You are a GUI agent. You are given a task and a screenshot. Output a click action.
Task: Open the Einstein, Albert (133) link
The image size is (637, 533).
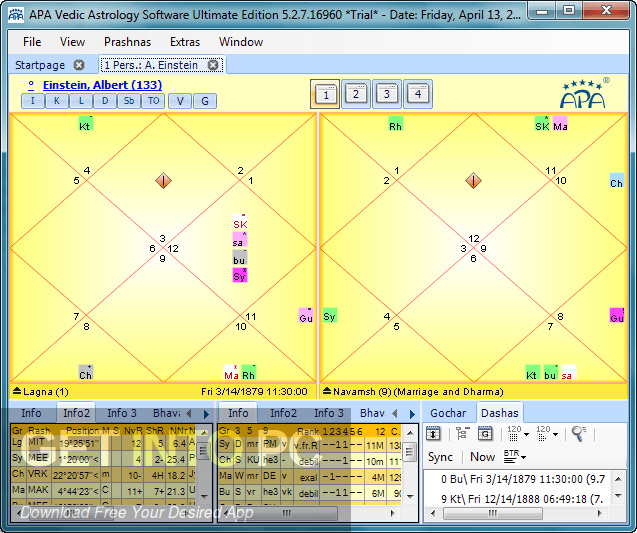click(x=102, y=85)
